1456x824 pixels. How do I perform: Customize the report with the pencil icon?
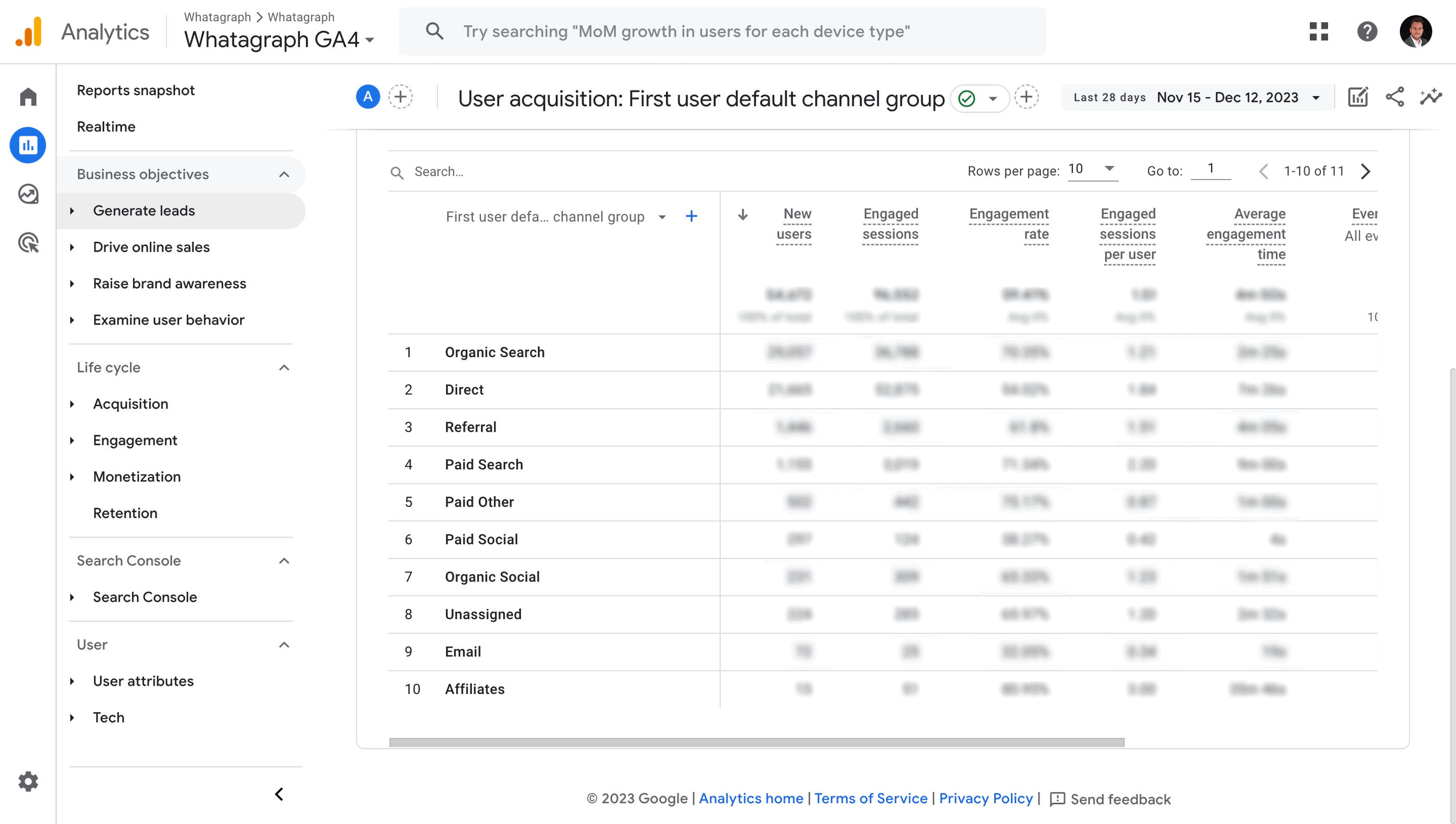(x=1358, y=97)
